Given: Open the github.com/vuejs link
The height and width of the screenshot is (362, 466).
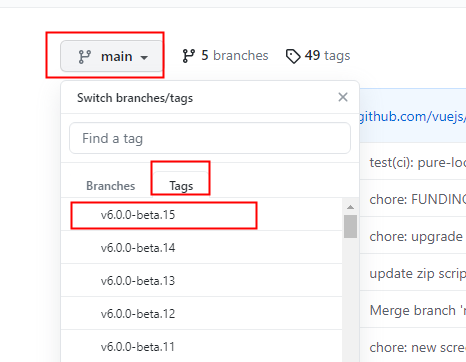Looking at the screenshot, I should [412, 117].
